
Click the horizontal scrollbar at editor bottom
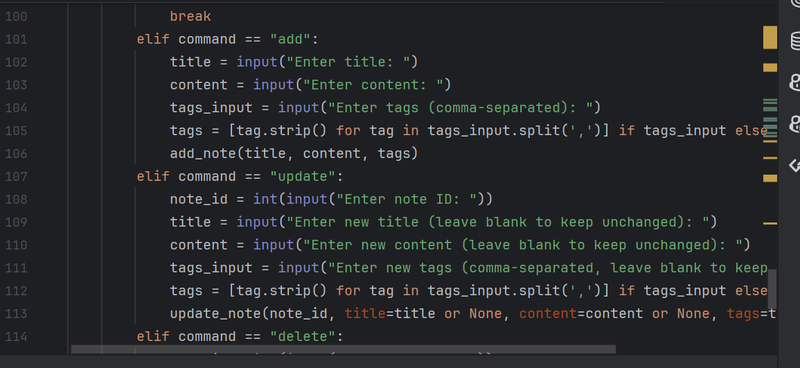coord(343,350)
